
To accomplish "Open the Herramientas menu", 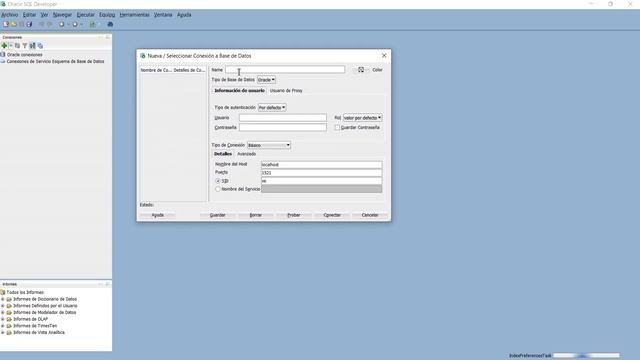I will (x=134, y=15).
